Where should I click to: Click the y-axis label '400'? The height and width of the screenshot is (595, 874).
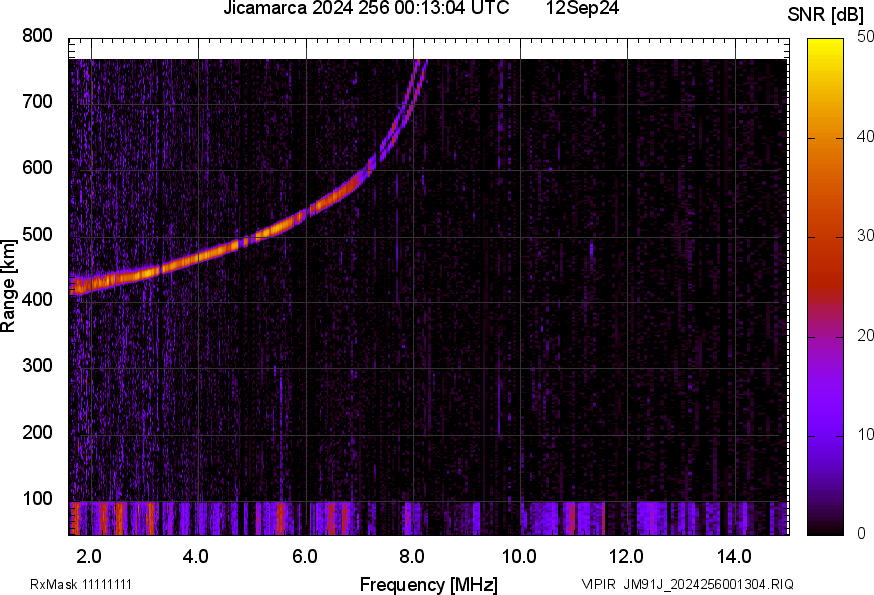37,300
